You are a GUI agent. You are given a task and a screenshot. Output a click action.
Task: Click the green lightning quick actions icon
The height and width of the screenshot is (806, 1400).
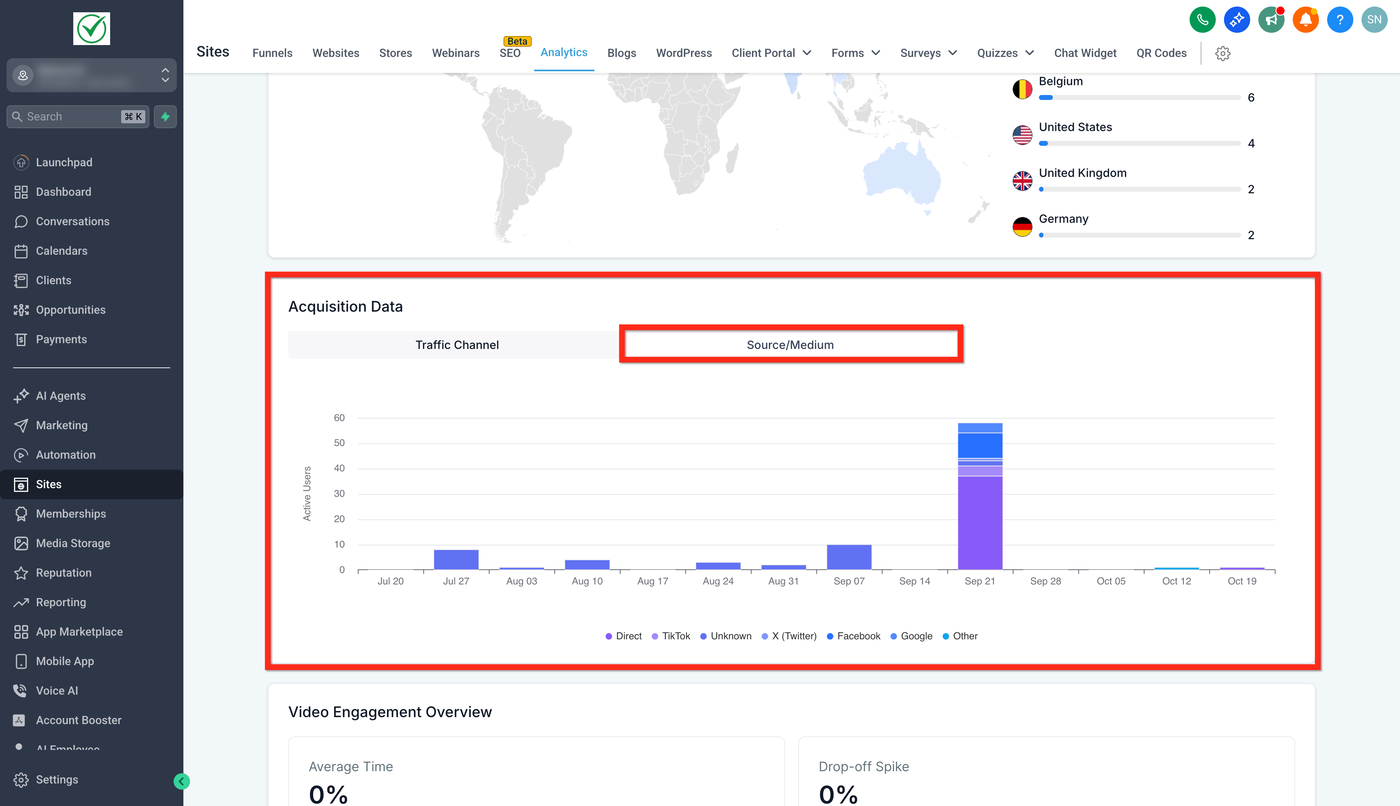165,117
